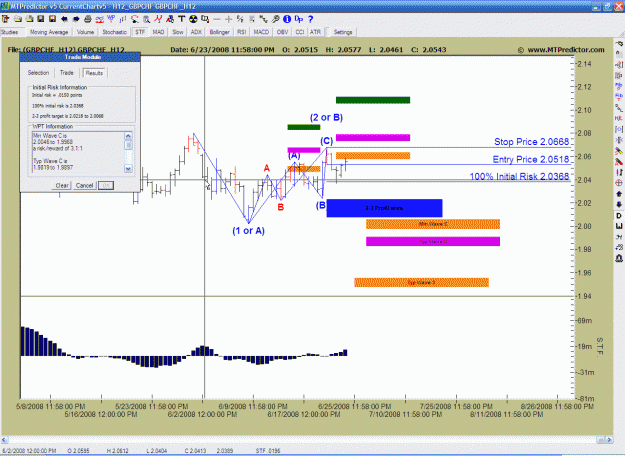The width and height of the screenshot is (625, 456).
Task: Toggle the Volume study
Action: 85,32
